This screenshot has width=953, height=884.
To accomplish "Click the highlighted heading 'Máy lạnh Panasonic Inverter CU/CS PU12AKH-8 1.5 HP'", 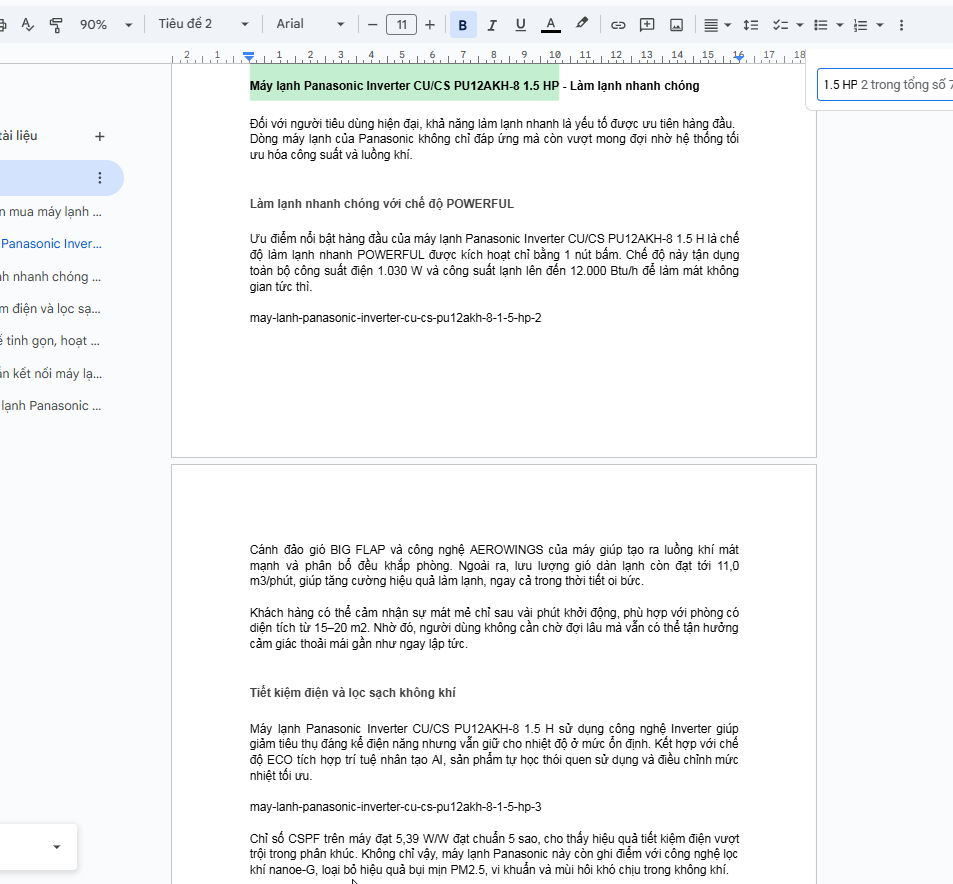I will [x=404, y=86].
